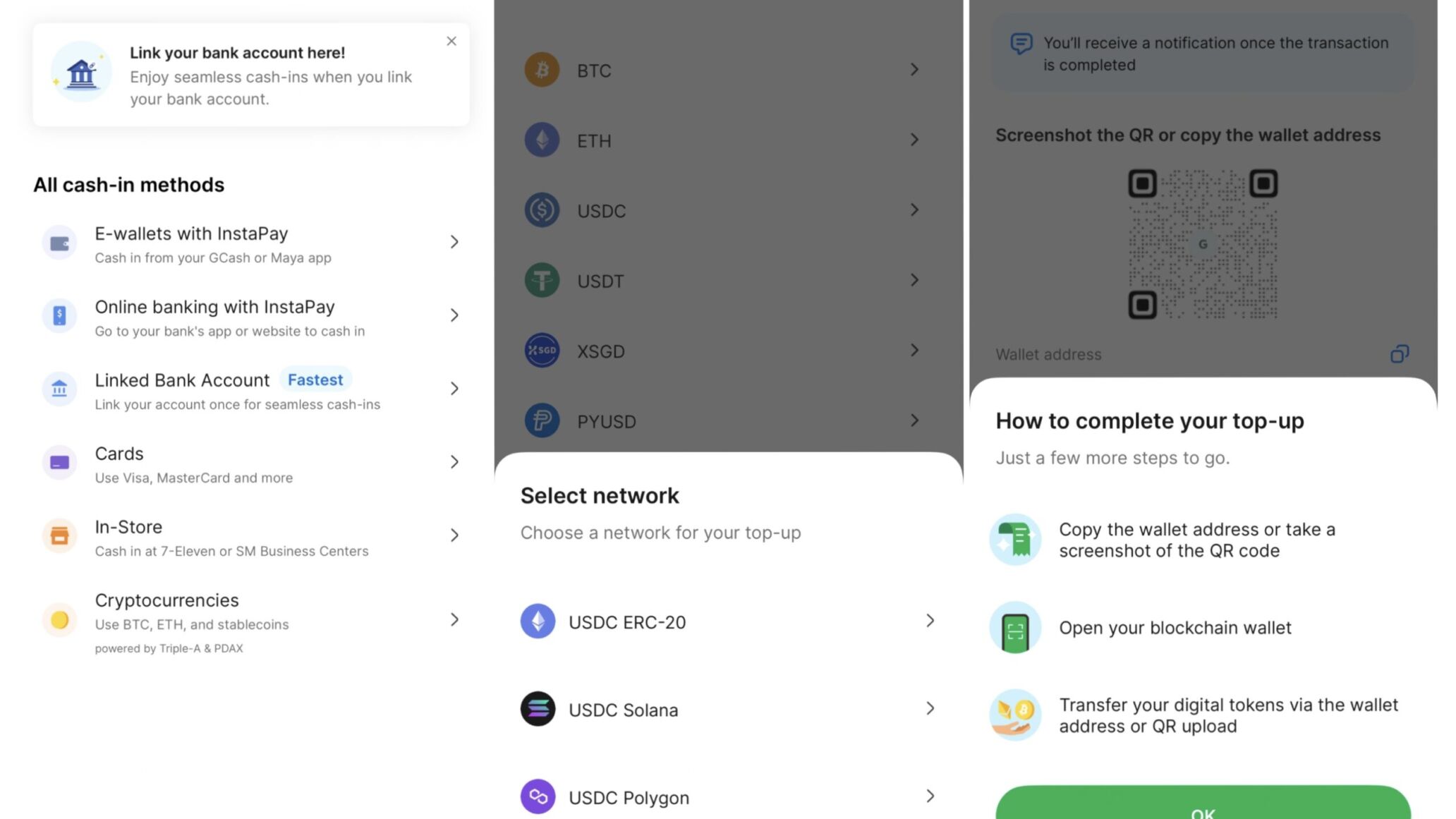Screen dimensions: 1456x819
Task: Click the Fastest badge on Linked Bank Account
Action: click(315, 380)
